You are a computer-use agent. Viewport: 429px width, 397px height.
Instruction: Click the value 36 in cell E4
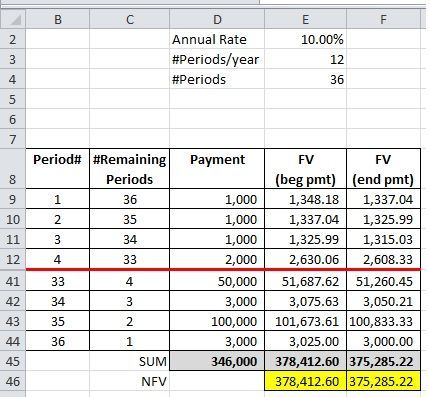click(x=305, y=79)
